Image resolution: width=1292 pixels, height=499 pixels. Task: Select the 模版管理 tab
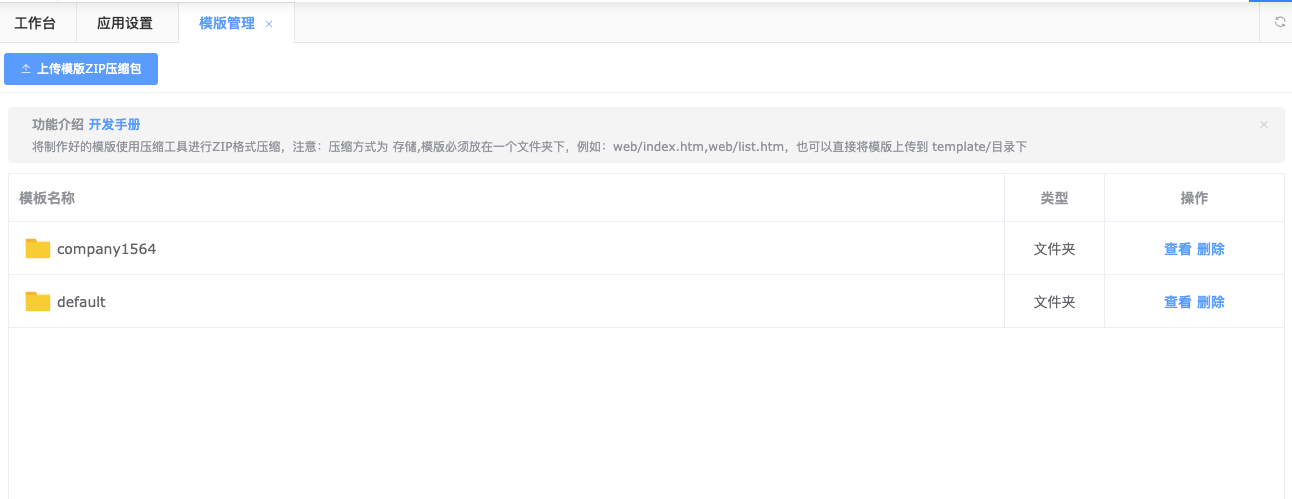[x=227, y=23]
